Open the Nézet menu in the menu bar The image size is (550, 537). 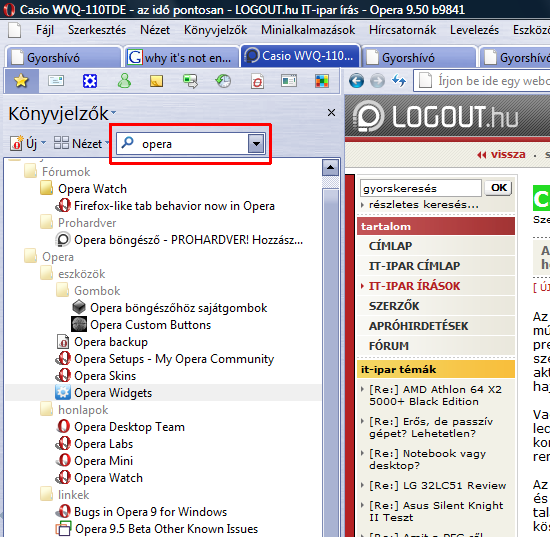(155, 30)
